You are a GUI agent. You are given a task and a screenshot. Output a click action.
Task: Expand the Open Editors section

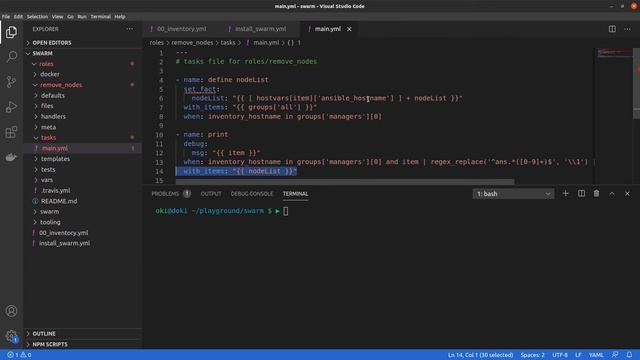pos(83,42)
